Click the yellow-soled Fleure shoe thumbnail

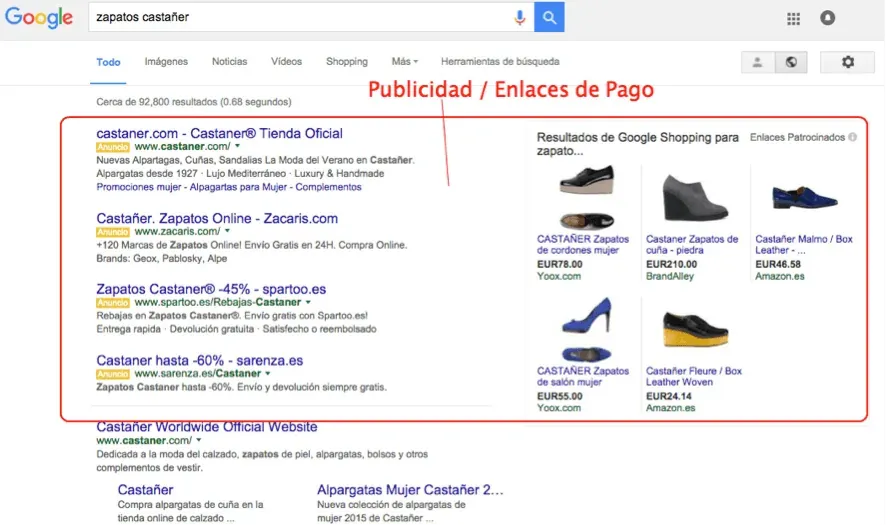click(x=695, y=329)
